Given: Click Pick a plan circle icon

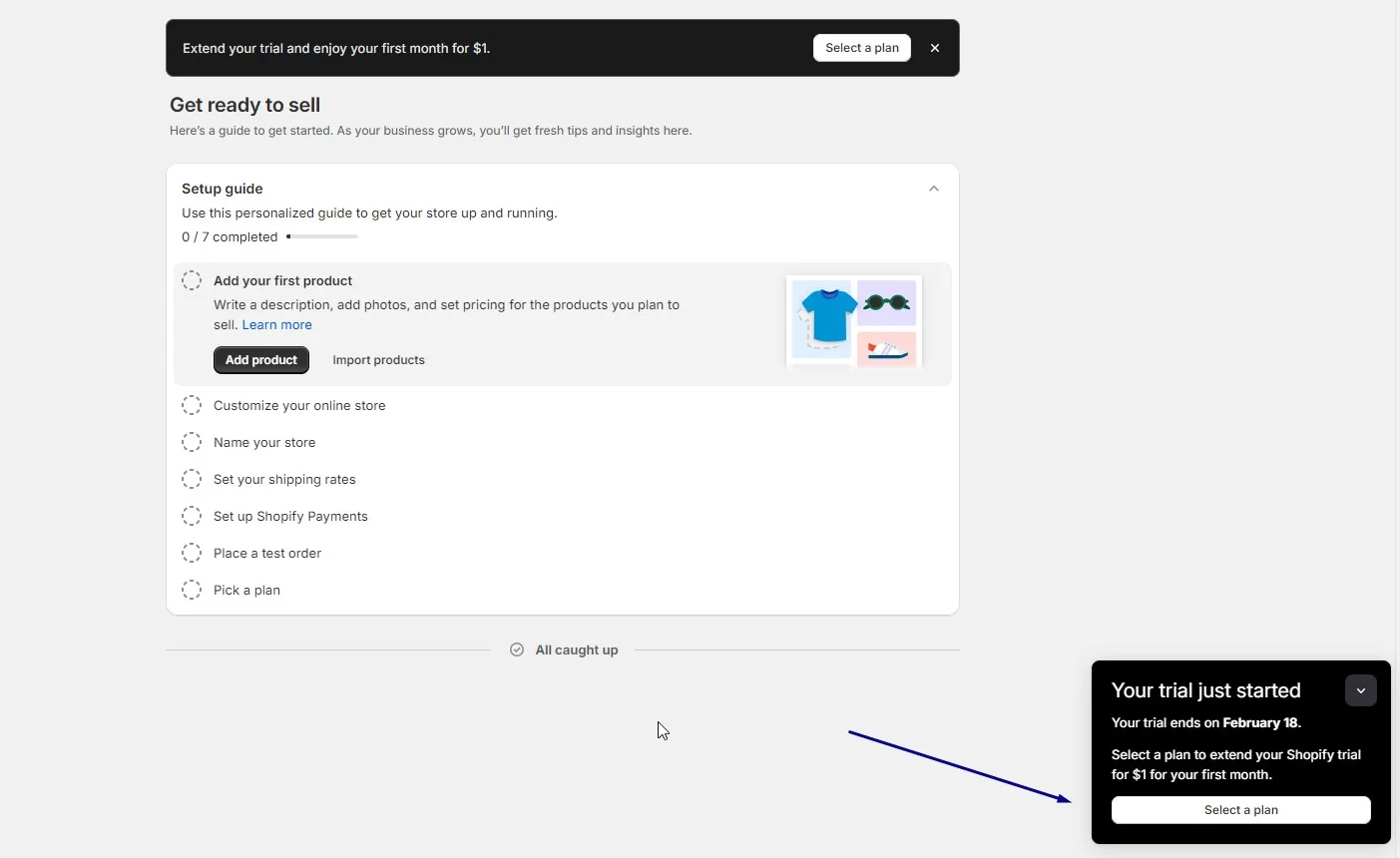Looking at the screenshot, I should [192, 591].
